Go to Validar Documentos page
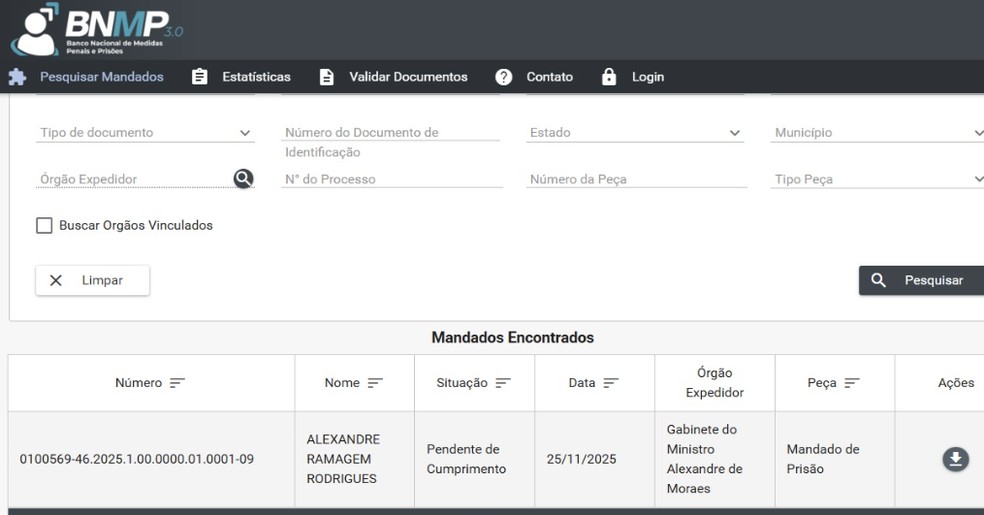Viewport: 984px width, 515px height. pos(408,77)
